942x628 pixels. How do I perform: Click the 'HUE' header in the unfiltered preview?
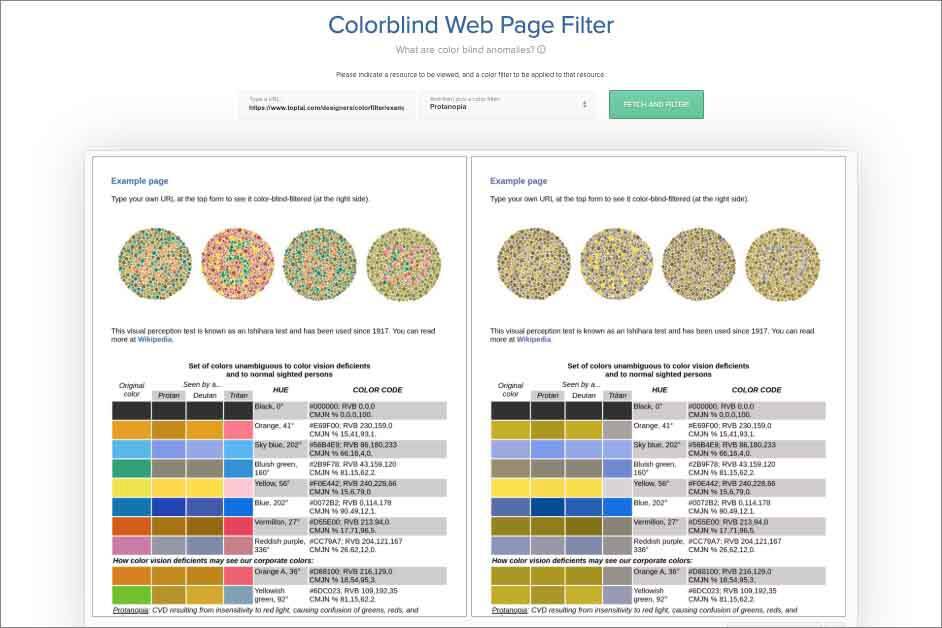(x=281, y=390)
